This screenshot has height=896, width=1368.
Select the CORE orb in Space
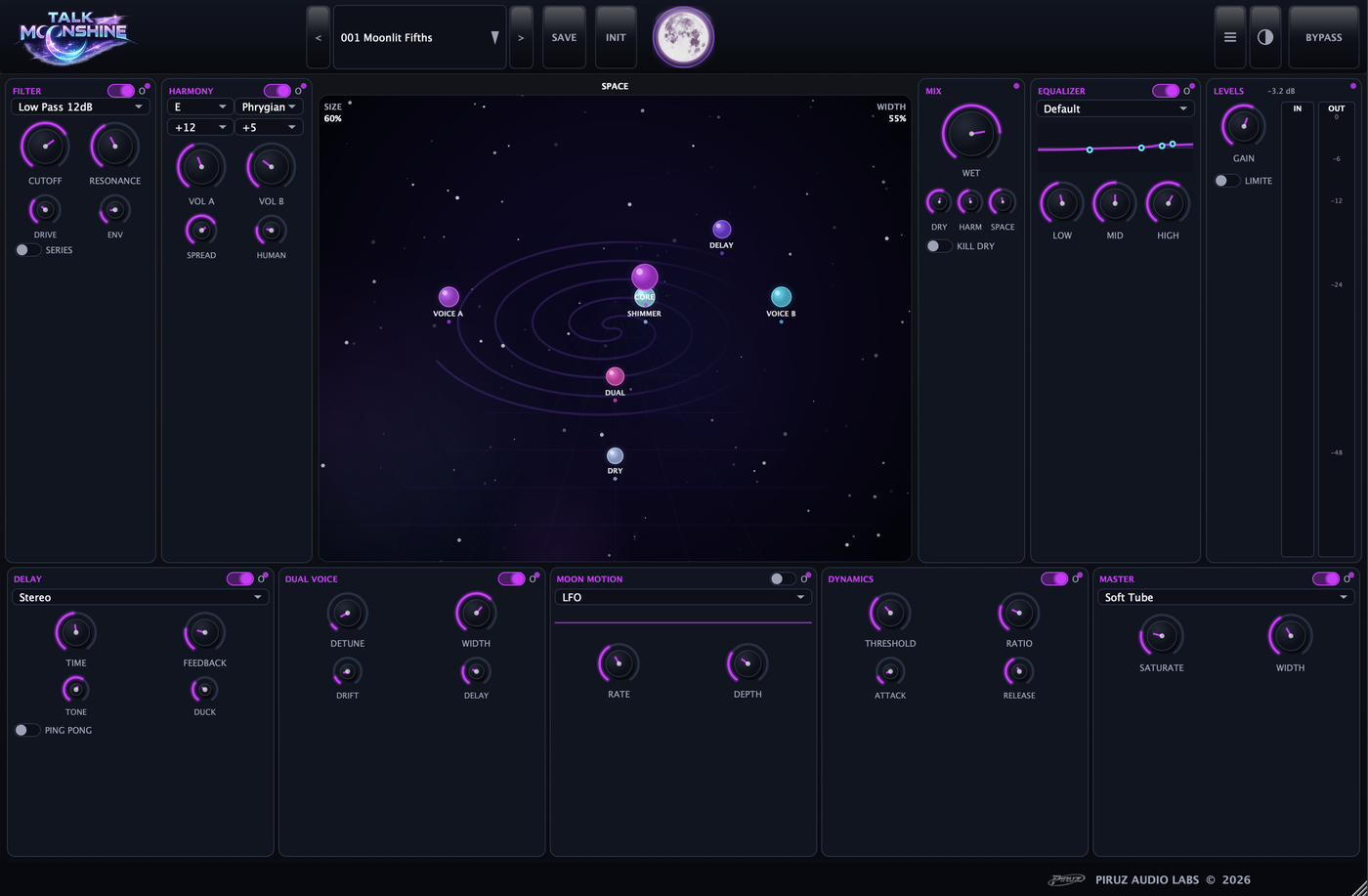tap(645, 278)
